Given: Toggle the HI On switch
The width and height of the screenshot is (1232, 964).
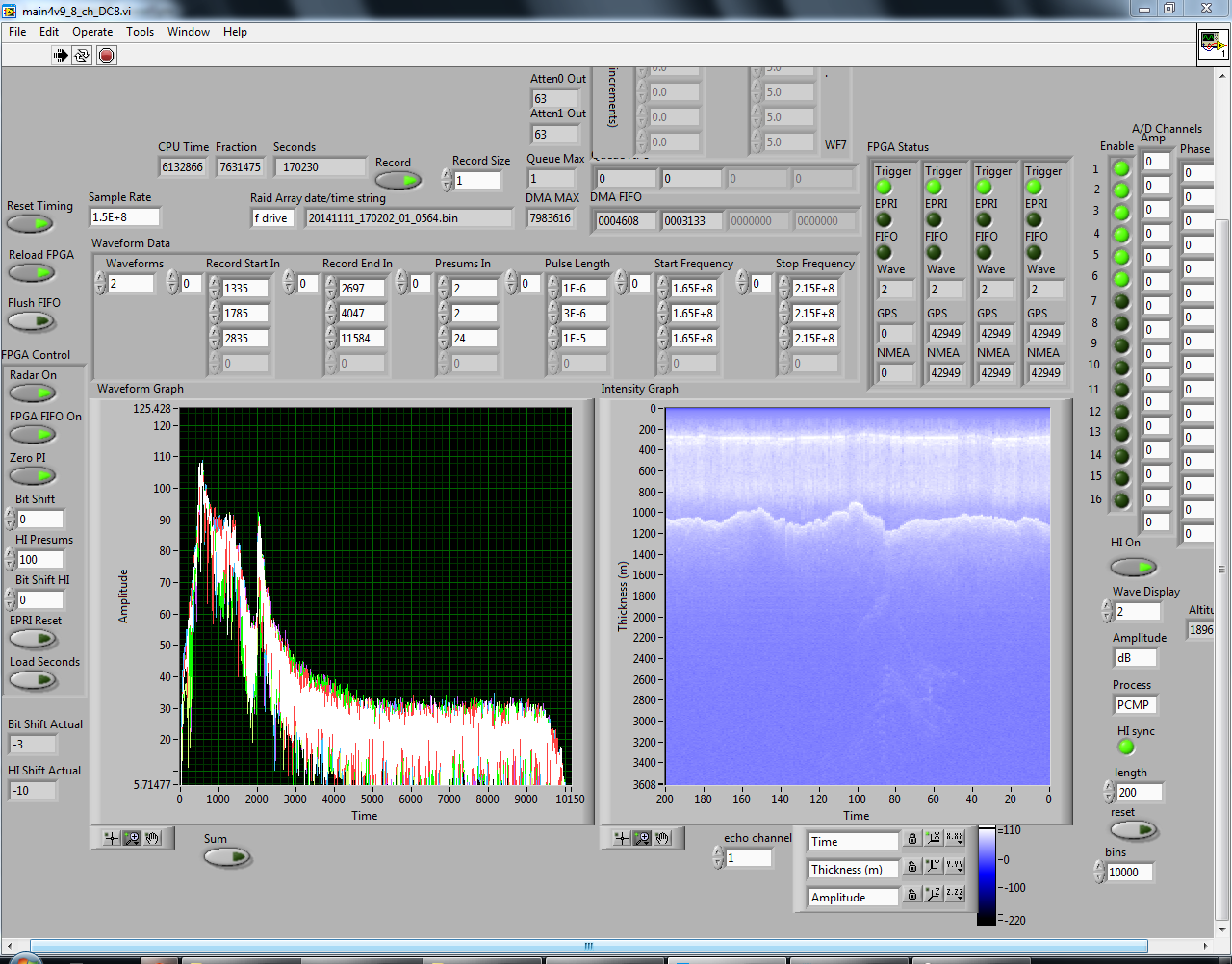Looking at the screenshot, I should click(1133, 568).
